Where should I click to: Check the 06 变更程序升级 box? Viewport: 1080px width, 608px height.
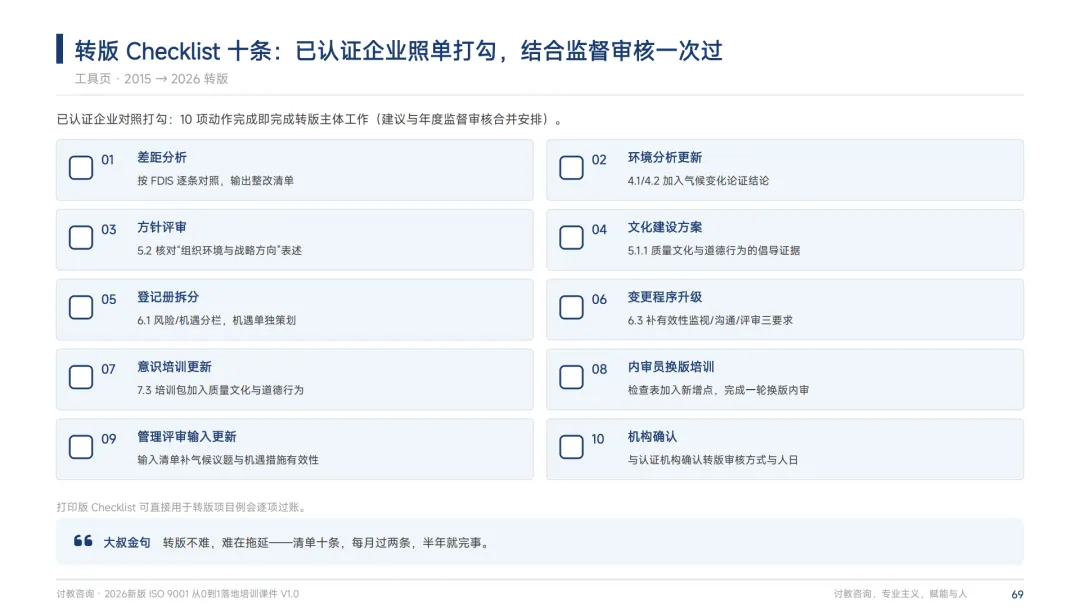pos(571,307)
